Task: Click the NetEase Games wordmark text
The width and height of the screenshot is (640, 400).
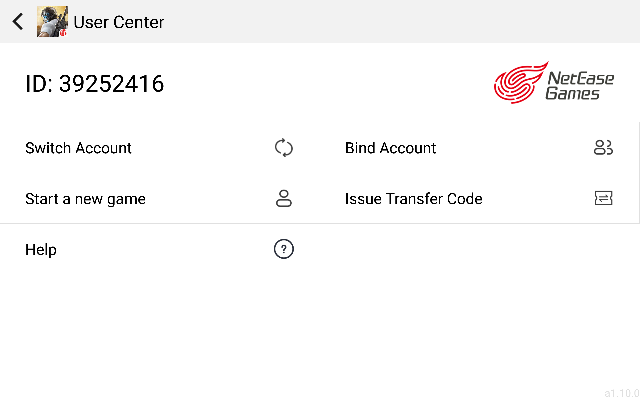Action: pos(580,86)
